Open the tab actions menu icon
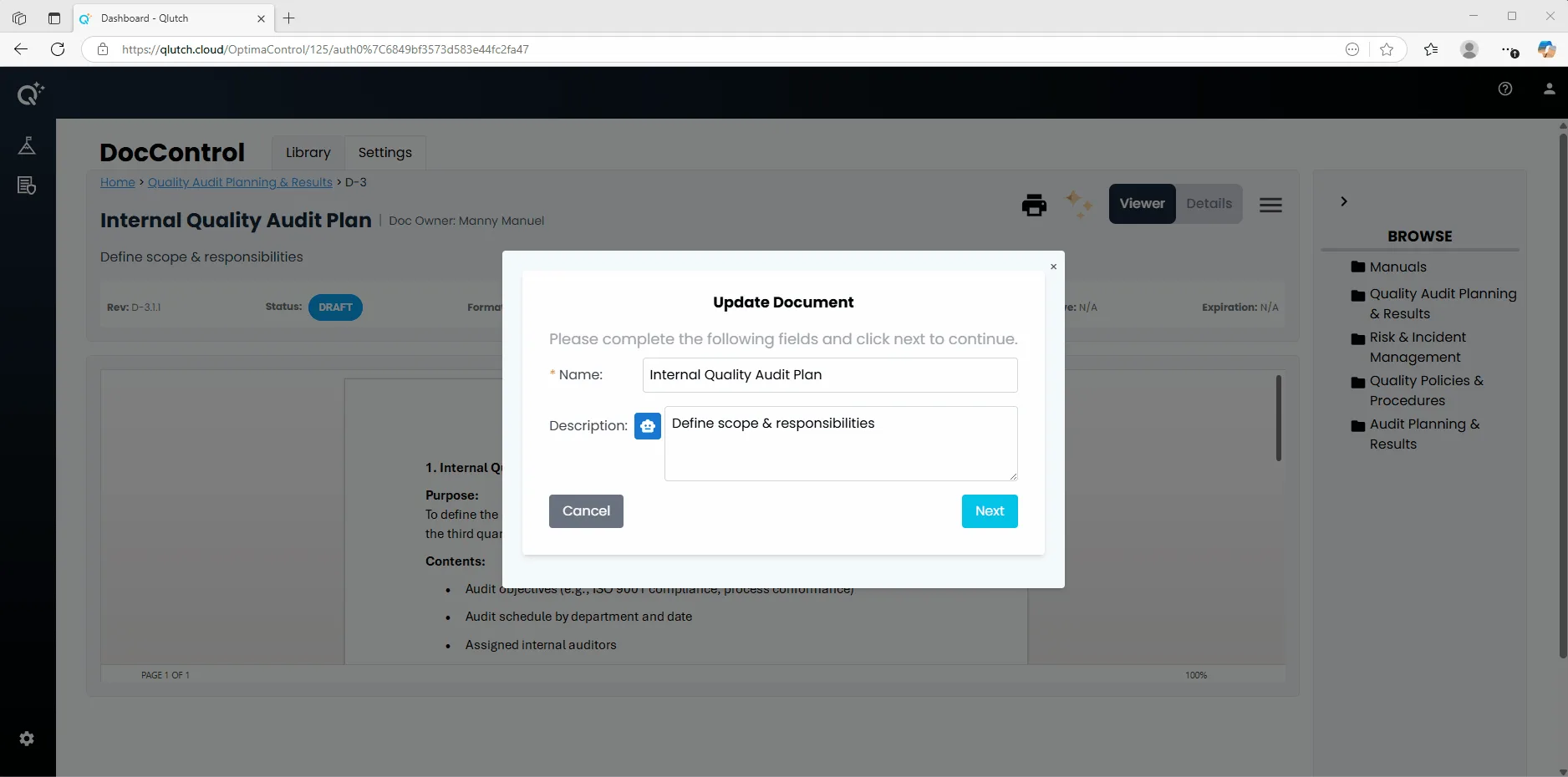Screen dimensions: 1568x777 pyautogui.click(x=54, y=18)
